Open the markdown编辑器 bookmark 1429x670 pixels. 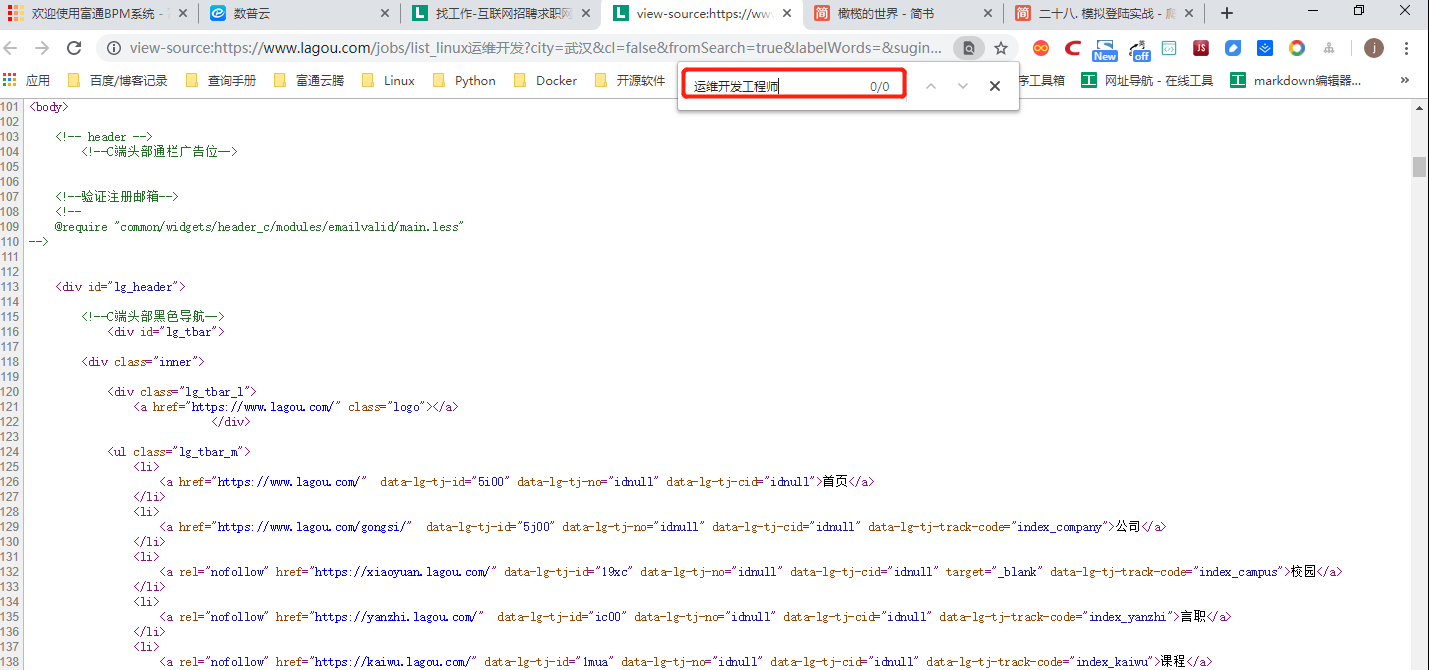(1295, 80)
